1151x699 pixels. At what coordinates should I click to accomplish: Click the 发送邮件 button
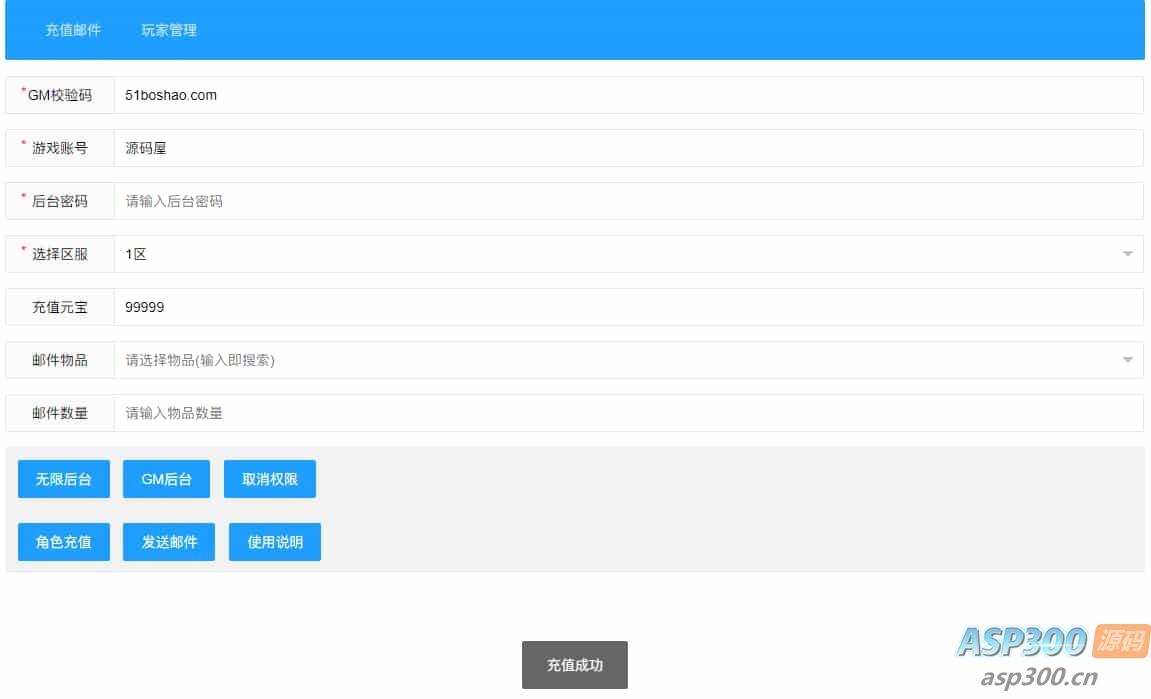click(x=169, y=542)
